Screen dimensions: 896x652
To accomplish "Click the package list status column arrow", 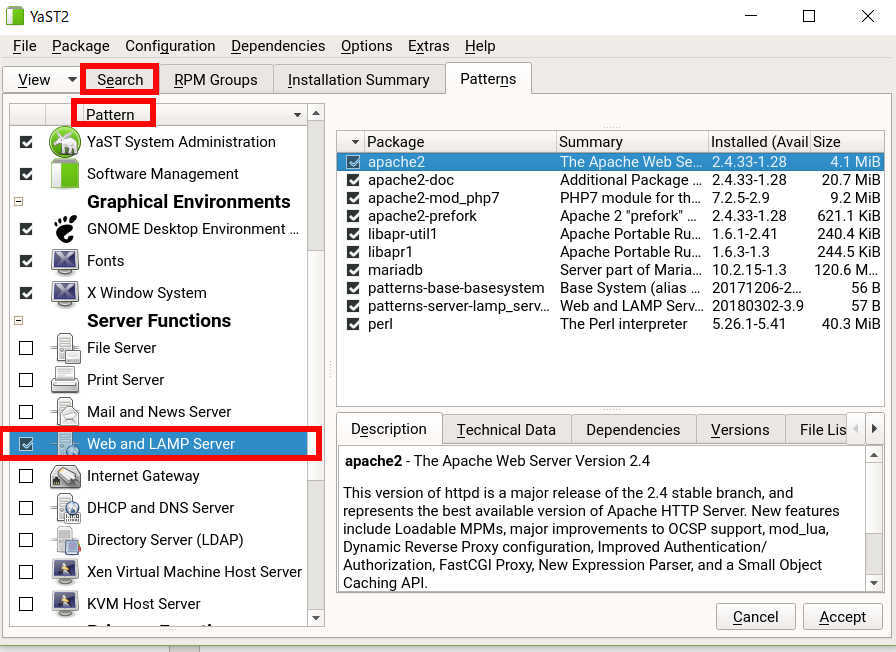I will click(355, 142).
